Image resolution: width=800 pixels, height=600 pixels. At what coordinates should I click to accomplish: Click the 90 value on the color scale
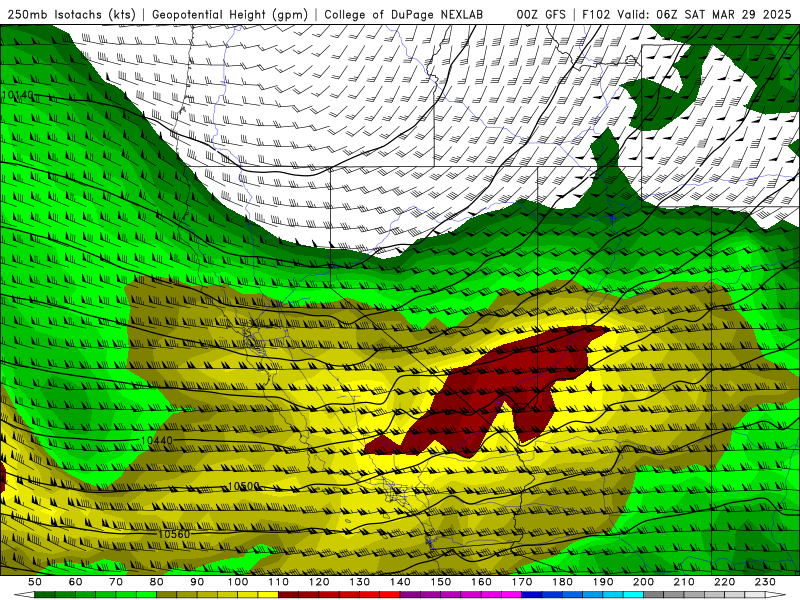click(197, 582)
